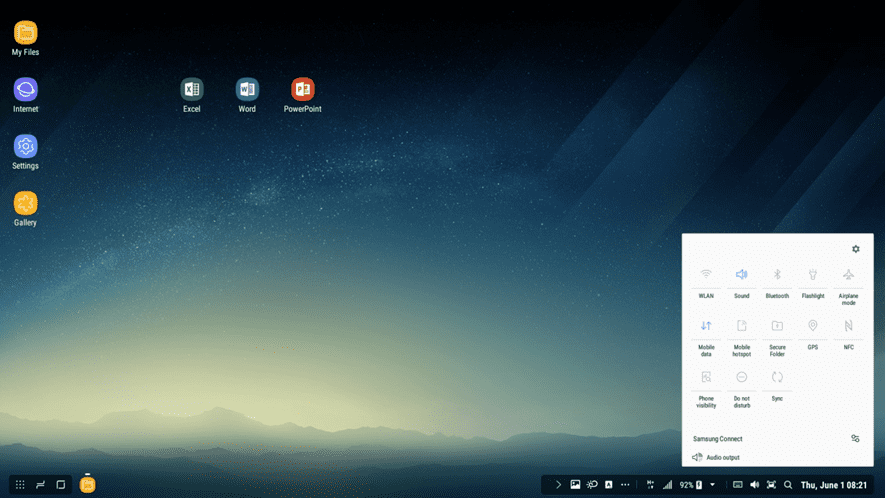Open quick panel settings gear
Viewport: 886px width, 498px height.
[855, 249]
